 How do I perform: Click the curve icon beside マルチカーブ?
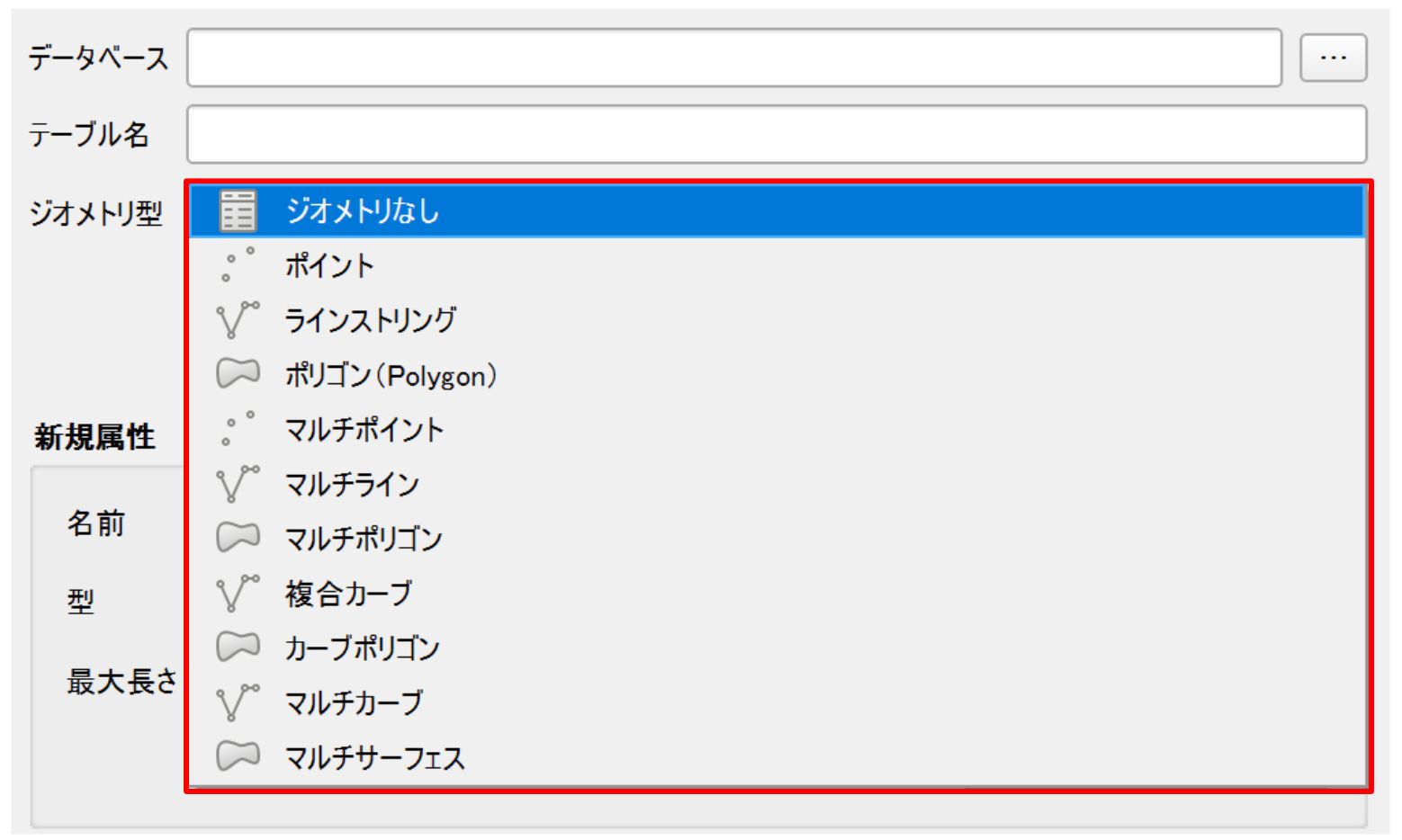[238, 702]
